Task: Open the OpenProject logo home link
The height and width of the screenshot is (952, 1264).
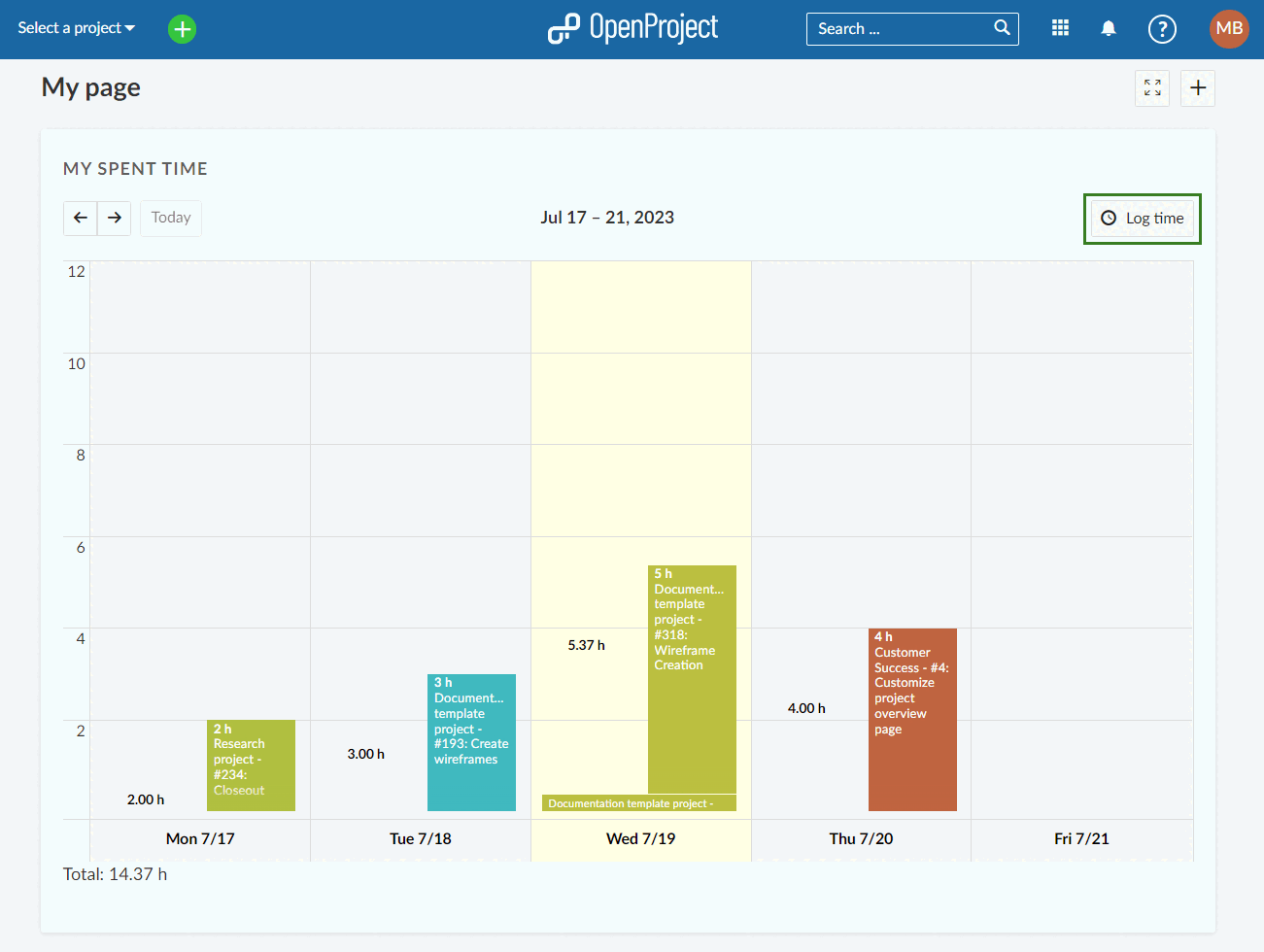Action: 632,28
